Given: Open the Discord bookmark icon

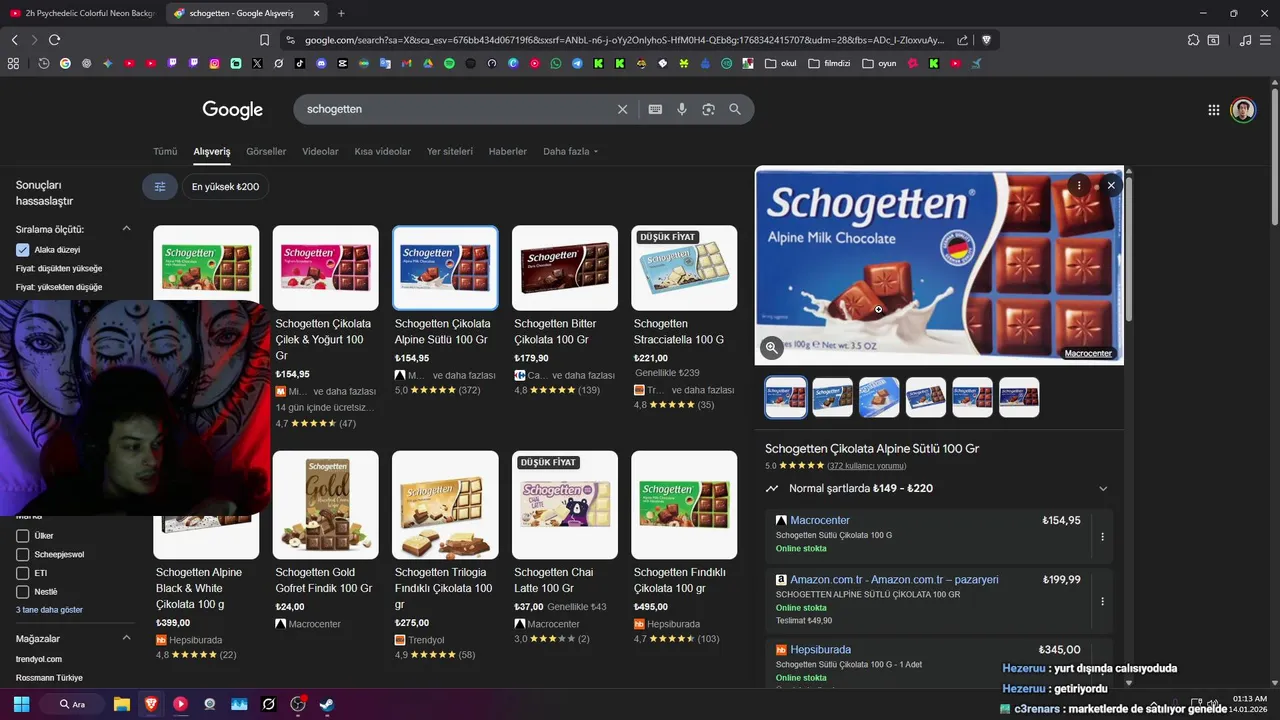Looking at the screenshot, I should pos(321,64).
